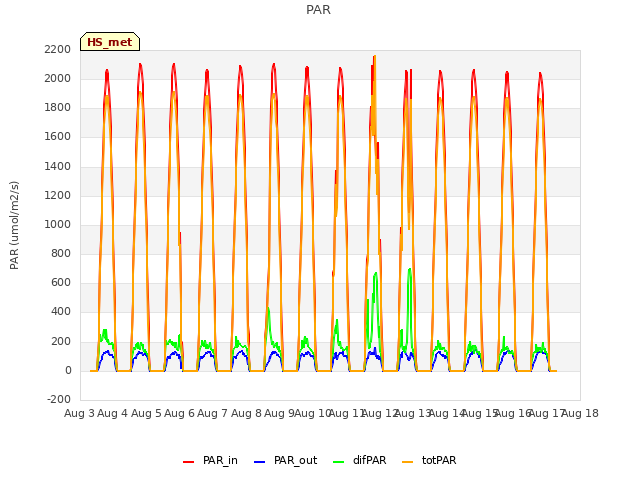
Task: Click the green difPAR peak near 430 on Aug 8
Action: click(x=268, y=308)
